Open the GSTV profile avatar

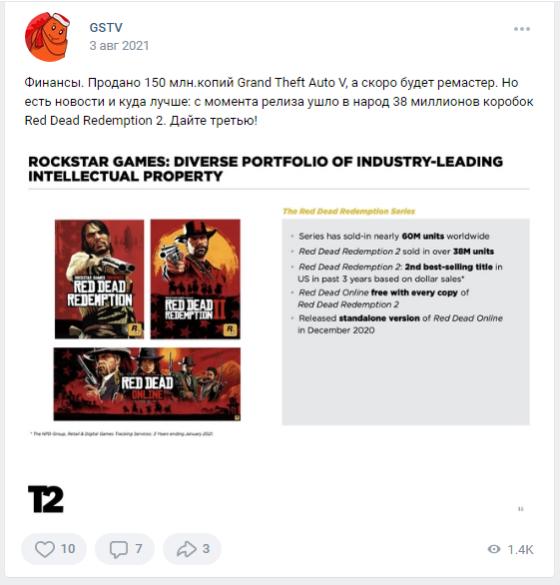click(47, 37)
